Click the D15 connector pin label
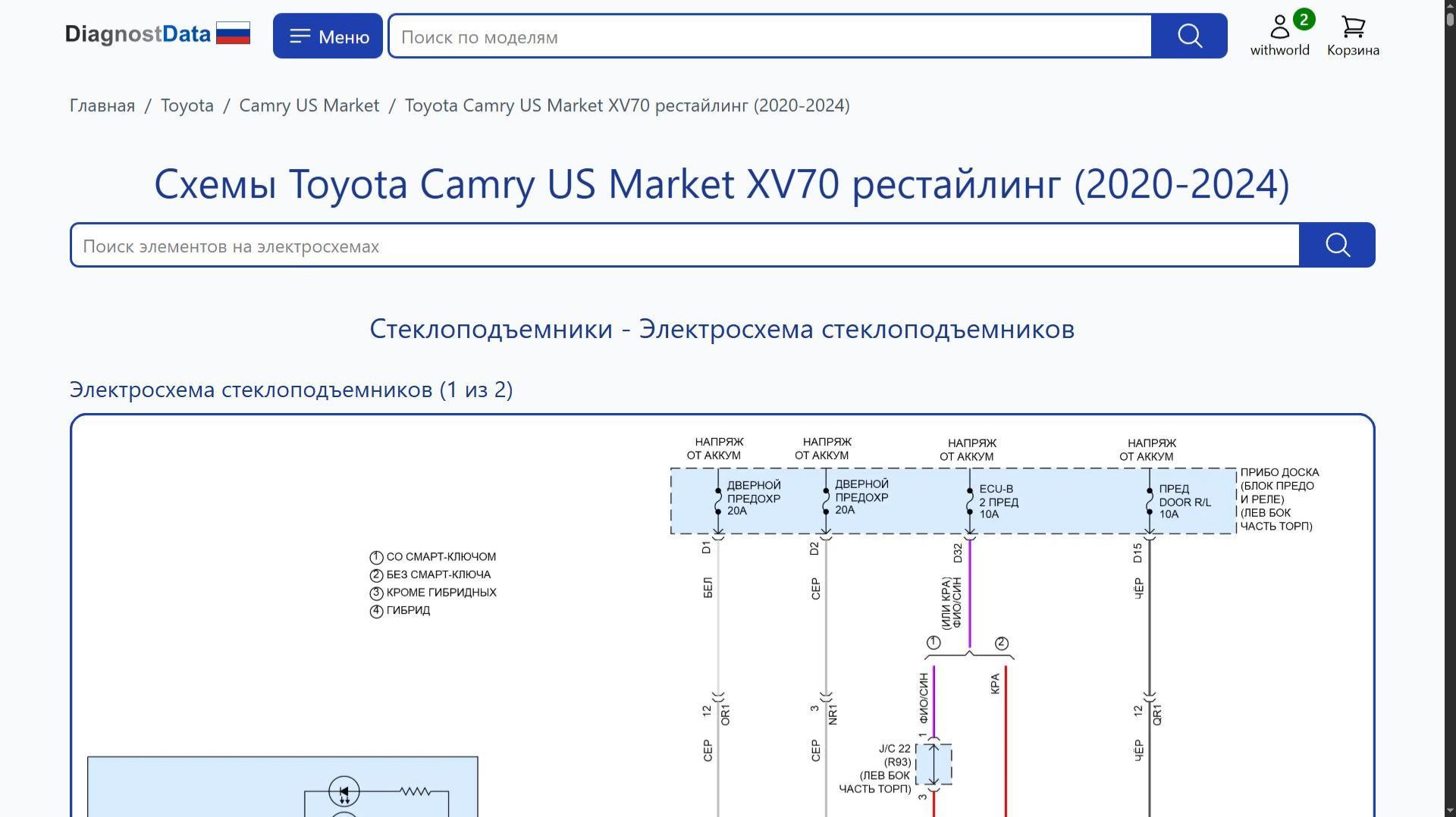 click(x=1137, y=552)
